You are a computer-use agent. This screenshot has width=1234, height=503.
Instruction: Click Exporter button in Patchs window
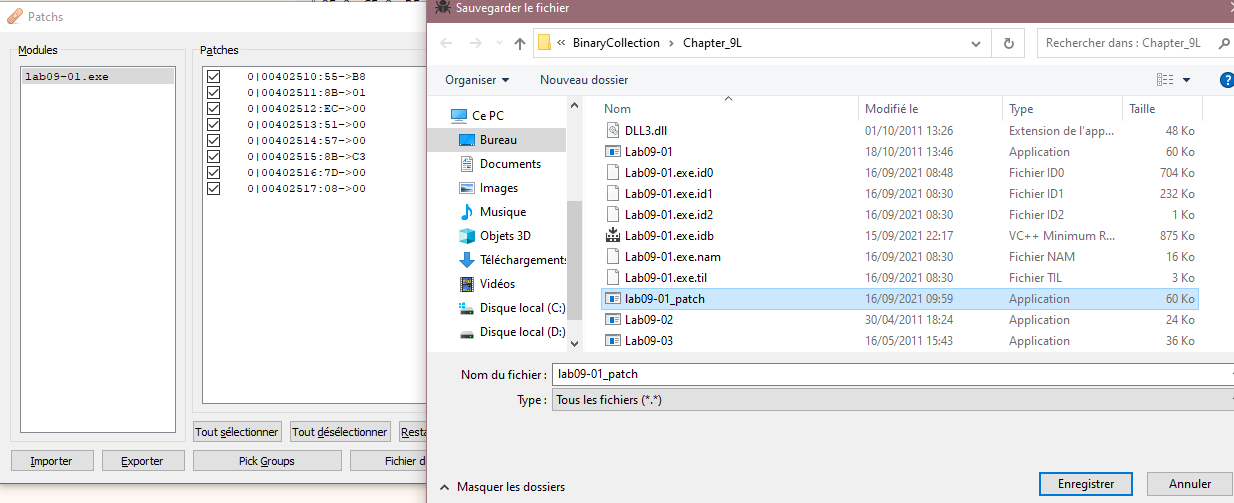pyautogui.click(x=141, y=461)
